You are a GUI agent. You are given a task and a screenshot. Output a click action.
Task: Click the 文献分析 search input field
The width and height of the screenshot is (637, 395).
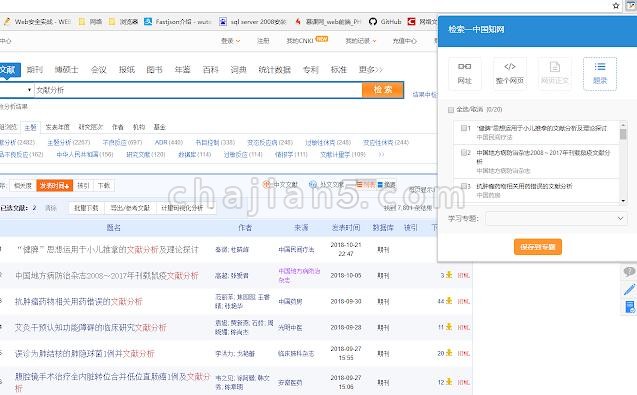[x=198, y=90]
